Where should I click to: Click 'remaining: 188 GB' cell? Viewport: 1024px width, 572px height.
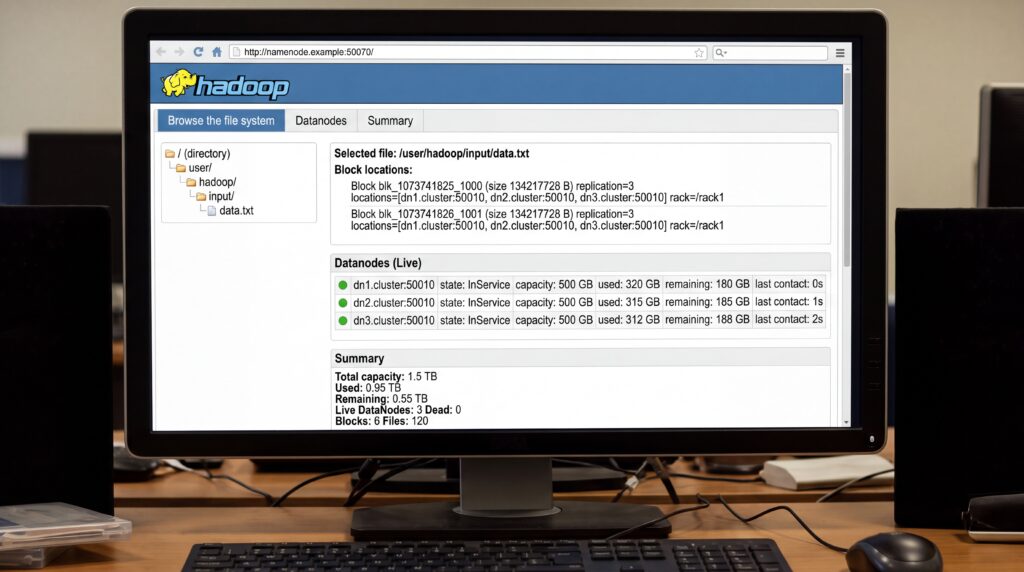pos(707,320)
